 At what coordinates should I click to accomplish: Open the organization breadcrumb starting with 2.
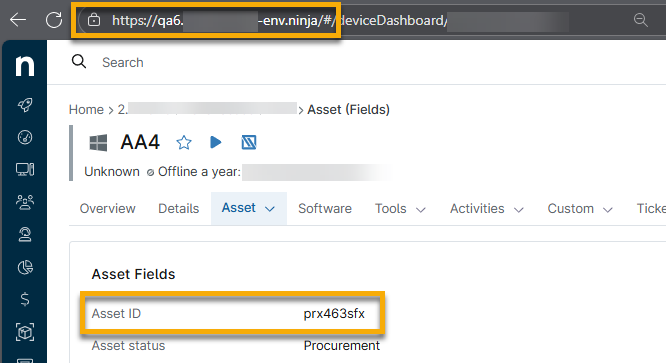207,109
